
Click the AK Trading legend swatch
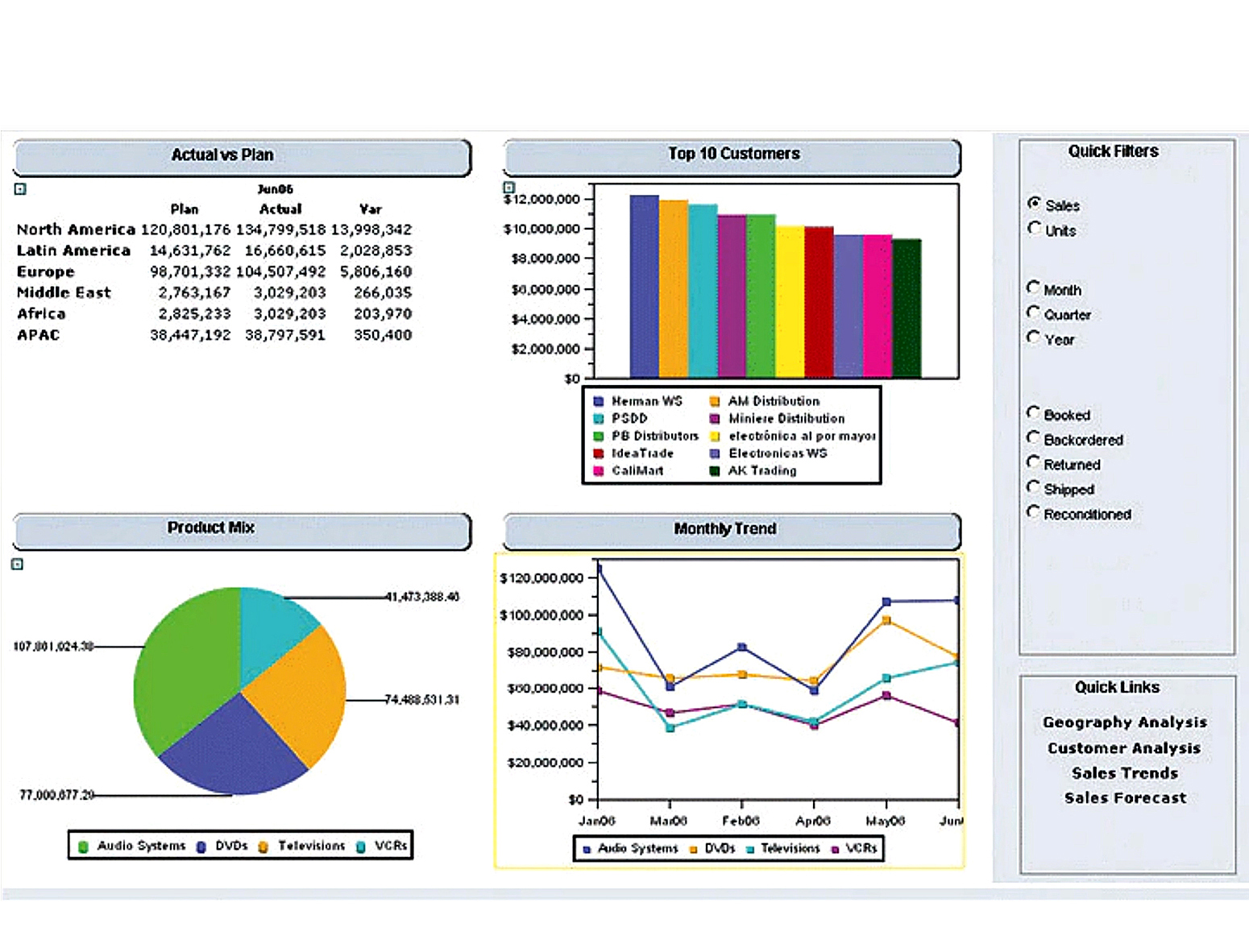pyautogui.click(x=715, y=471)
